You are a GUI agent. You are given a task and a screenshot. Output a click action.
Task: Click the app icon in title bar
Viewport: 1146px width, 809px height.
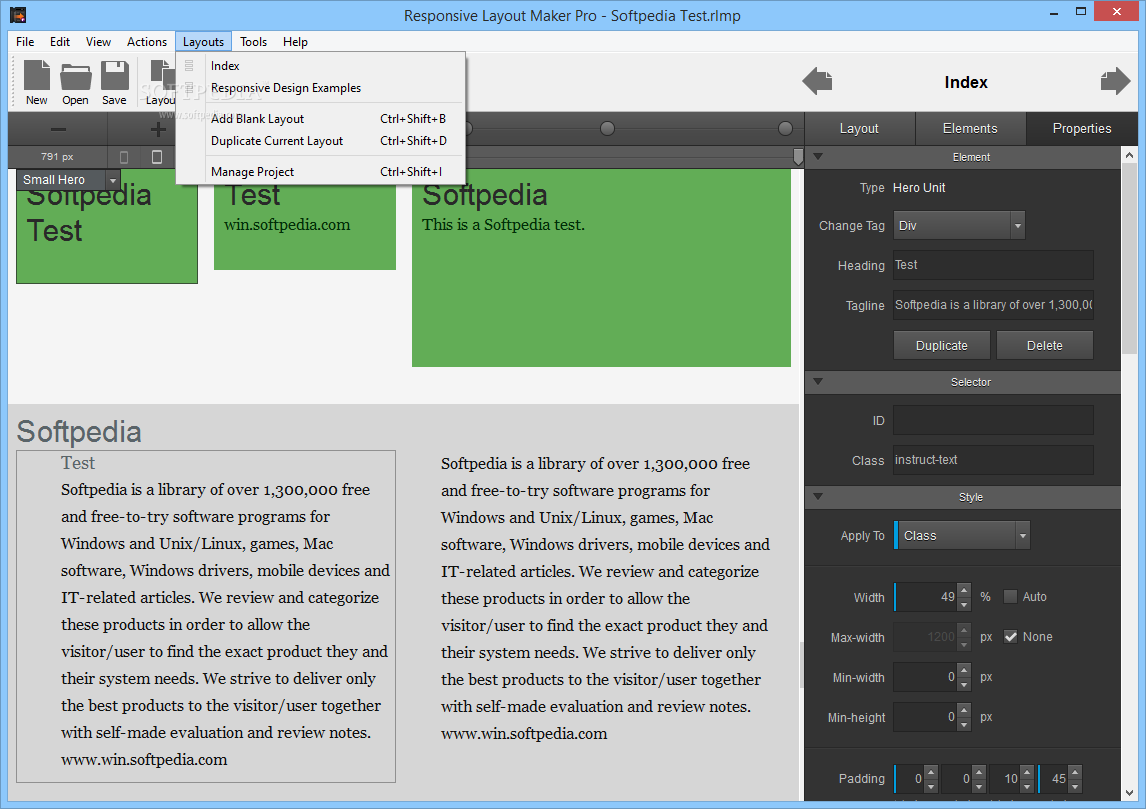(x=18, y=15)
